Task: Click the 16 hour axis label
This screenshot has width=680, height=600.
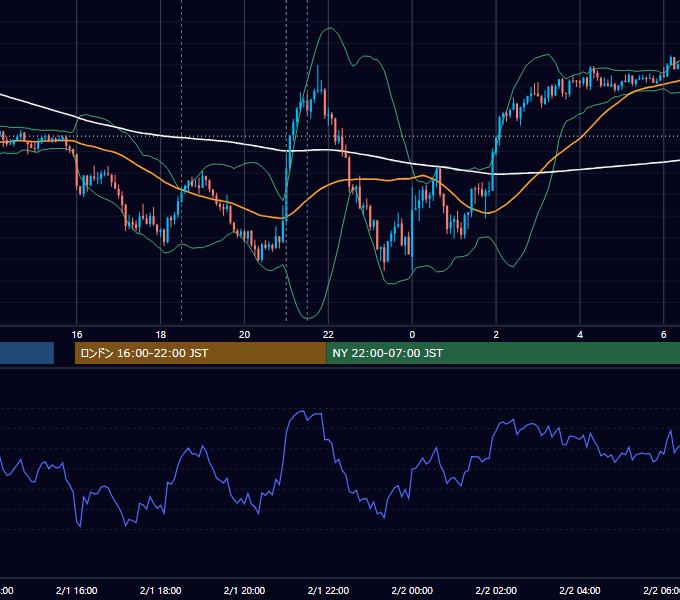Action: pyautogui.click(x=77, y=335)
